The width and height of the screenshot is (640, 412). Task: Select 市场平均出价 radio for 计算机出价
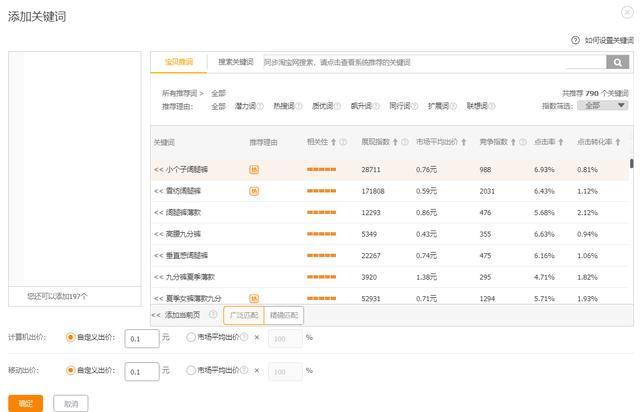tap(191, 337)
